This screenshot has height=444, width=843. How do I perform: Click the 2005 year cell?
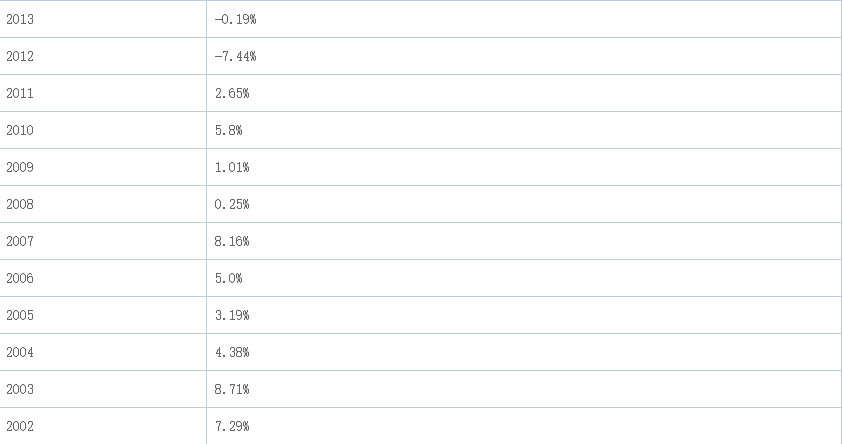20,315
